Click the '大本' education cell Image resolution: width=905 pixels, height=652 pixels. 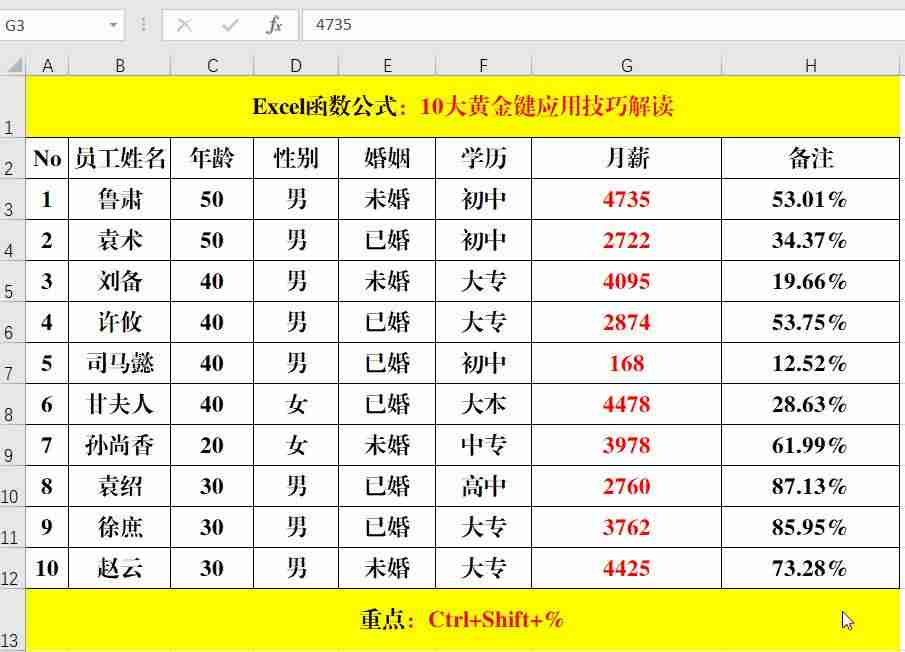coord(483,404)
